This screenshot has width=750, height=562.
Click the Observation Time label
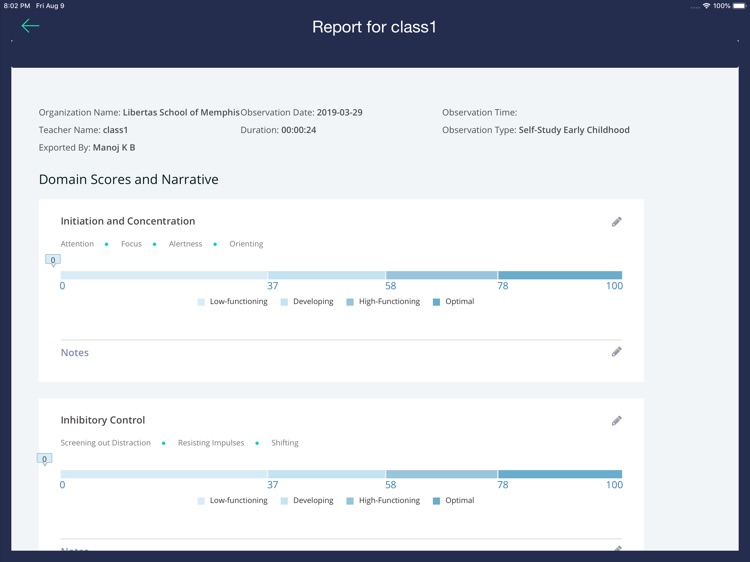point(479,112)
